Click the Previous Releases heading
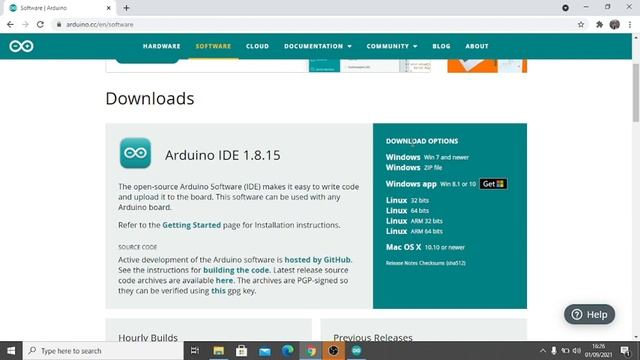640x360 pixels. pyautogui.click(x=373, y=337)
